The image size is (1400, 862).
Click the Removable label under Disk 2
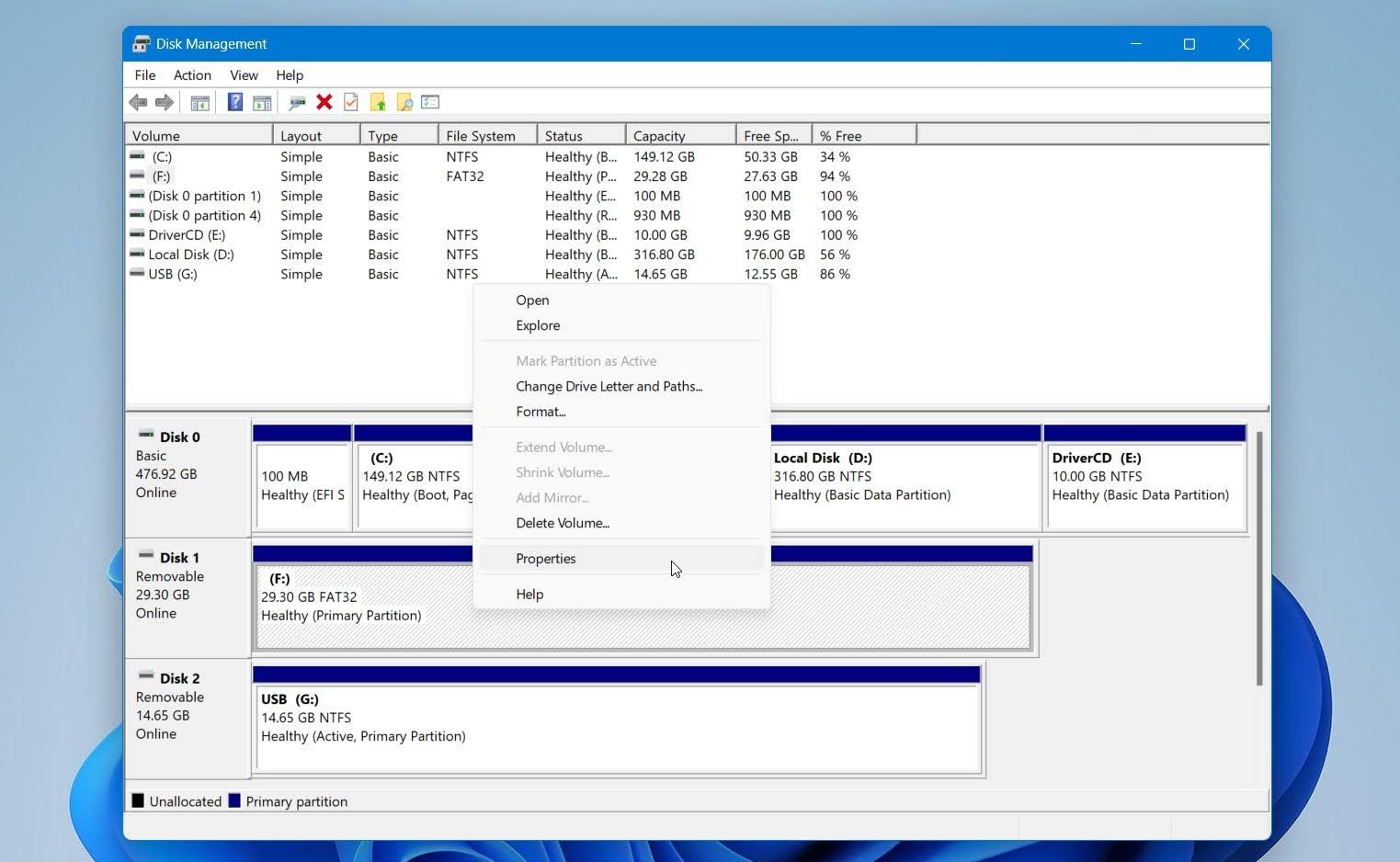[170, 697]
